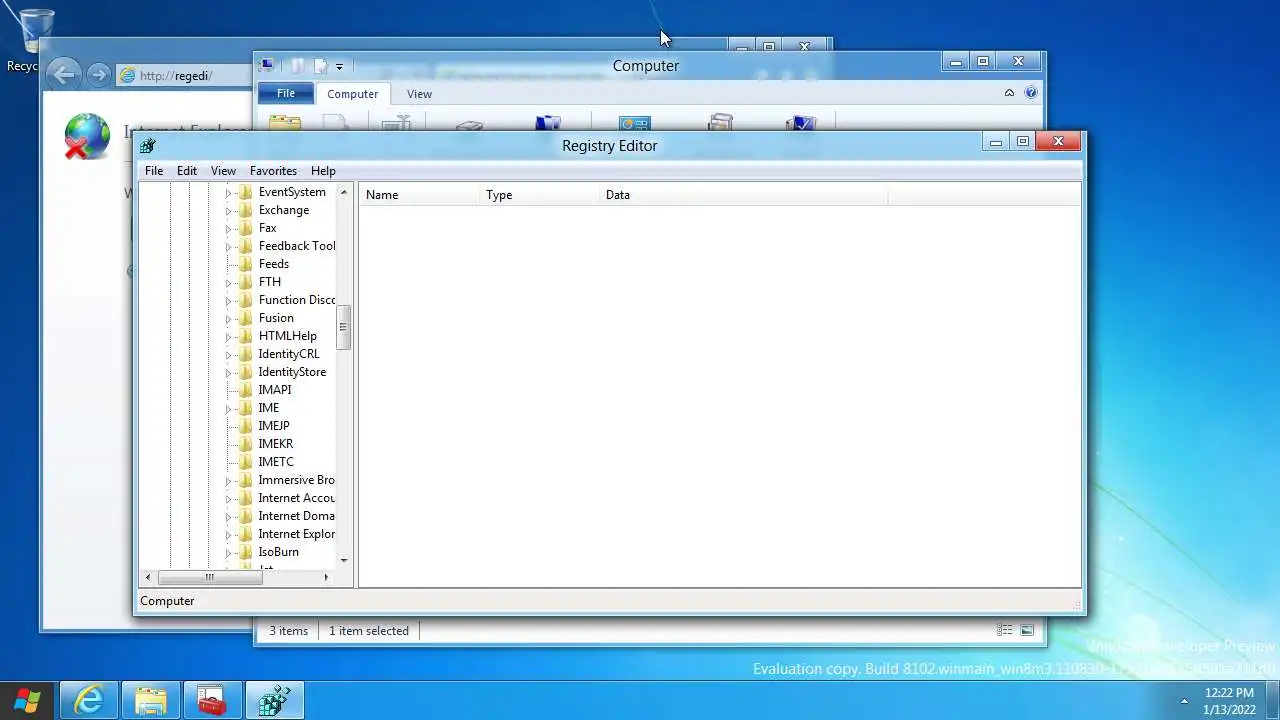Screen dimensions: 1280x720
Task: Select the Function Discovery key
Action: point(296,300)
